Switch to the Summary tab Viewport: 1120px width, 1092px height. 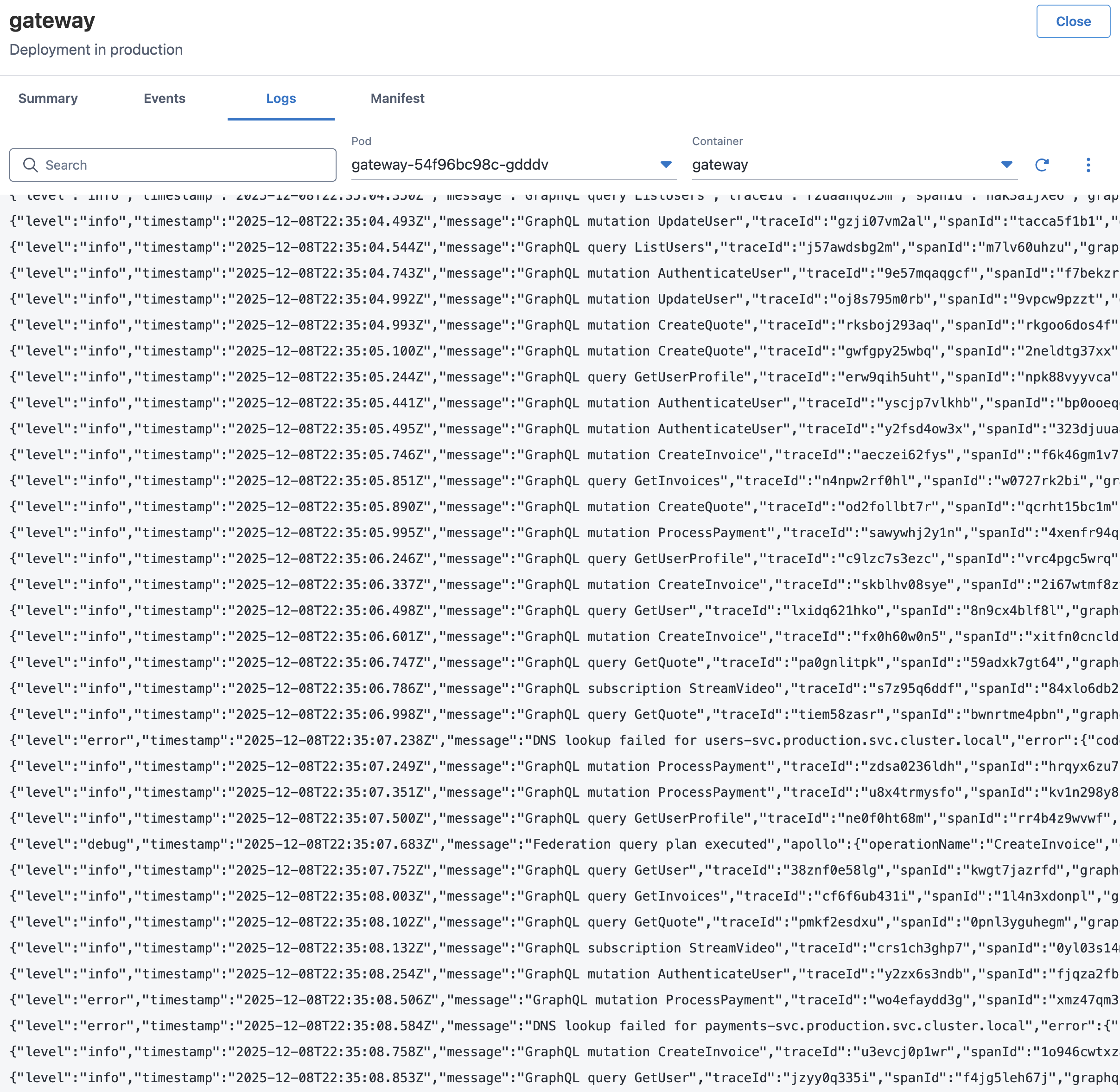pyautogui.click(x=48, y=98)
